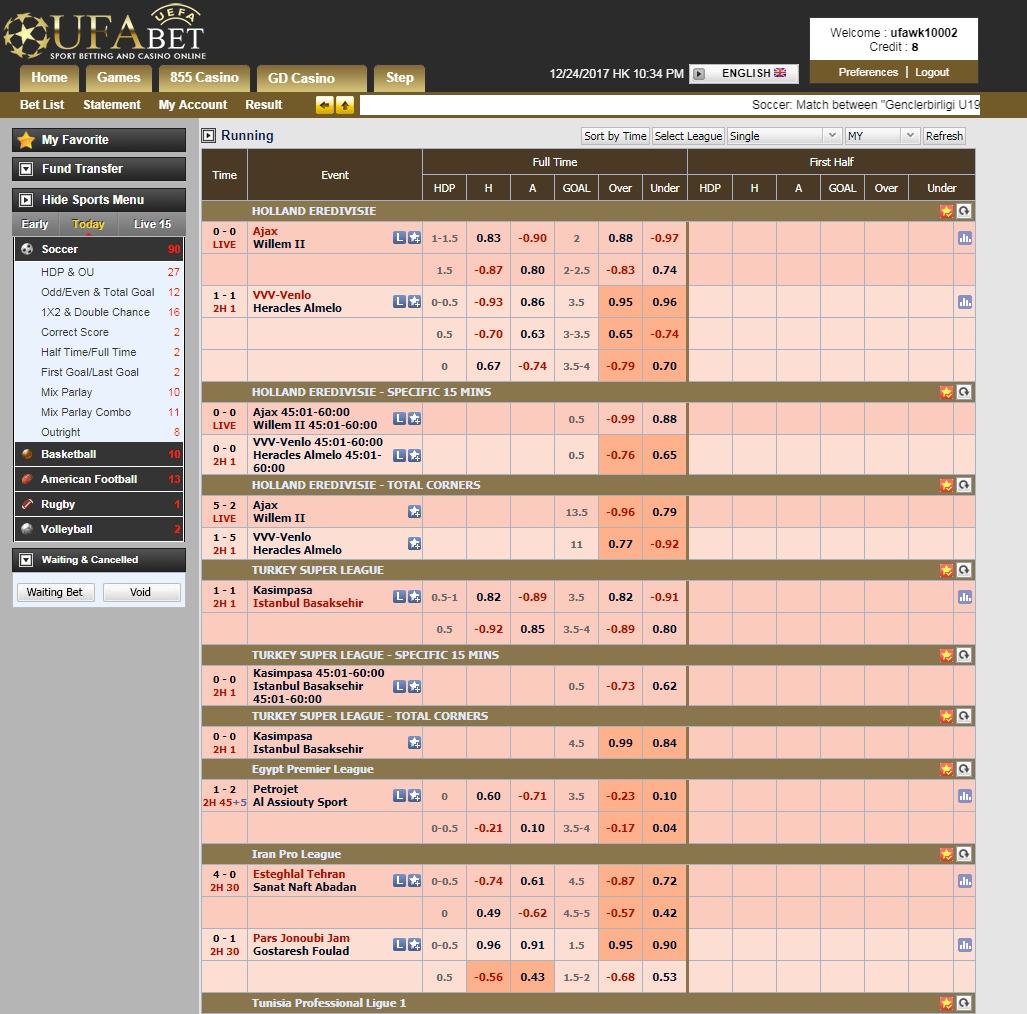Select 0.83 home odds for Ajax
Image resolution: width=1027 pixels, height=1014 pixels.
click(x=489, y=238)
